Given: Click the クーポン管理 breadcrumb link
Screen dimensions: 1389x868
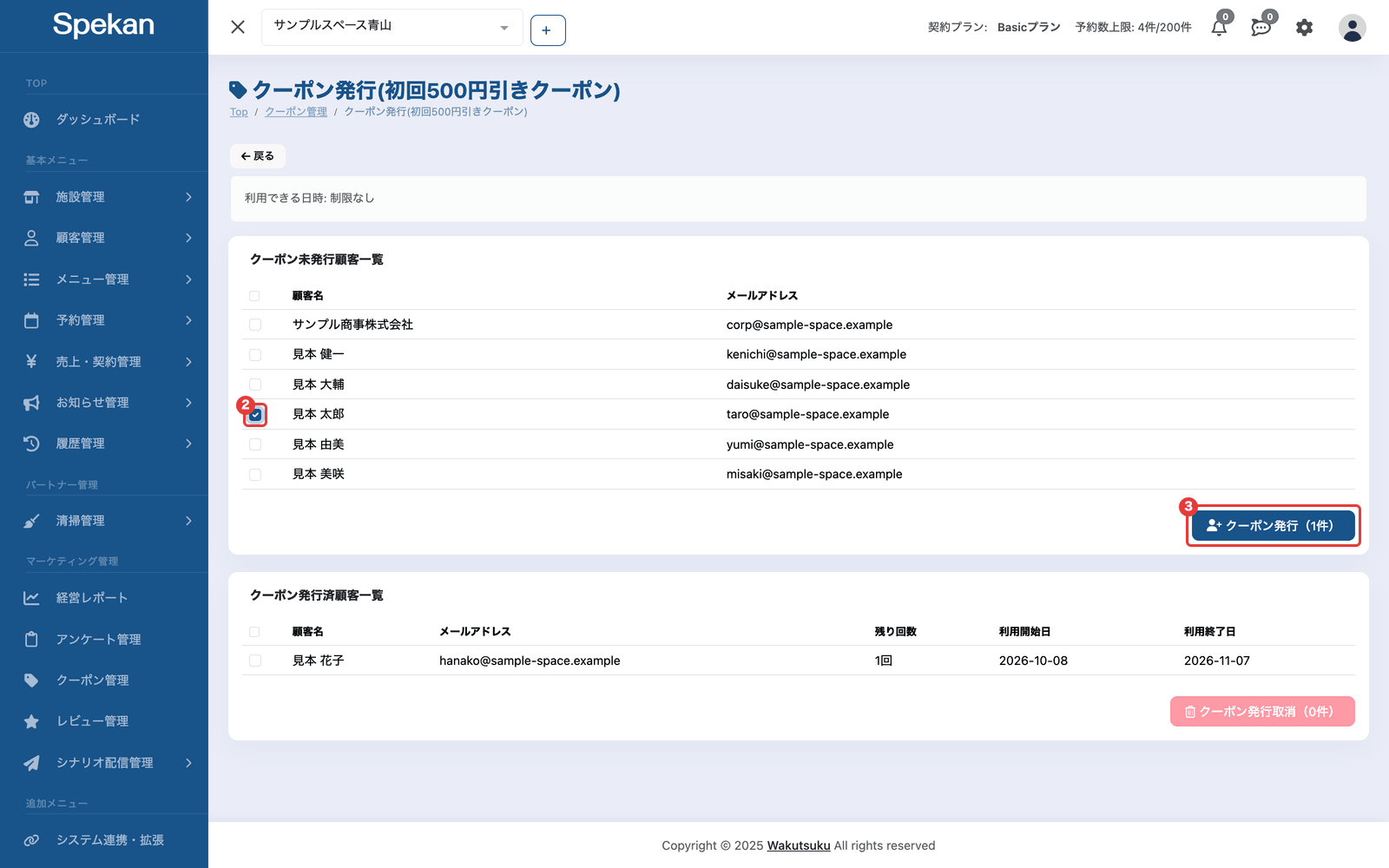Looking at the screenshot, I should 296,112.
